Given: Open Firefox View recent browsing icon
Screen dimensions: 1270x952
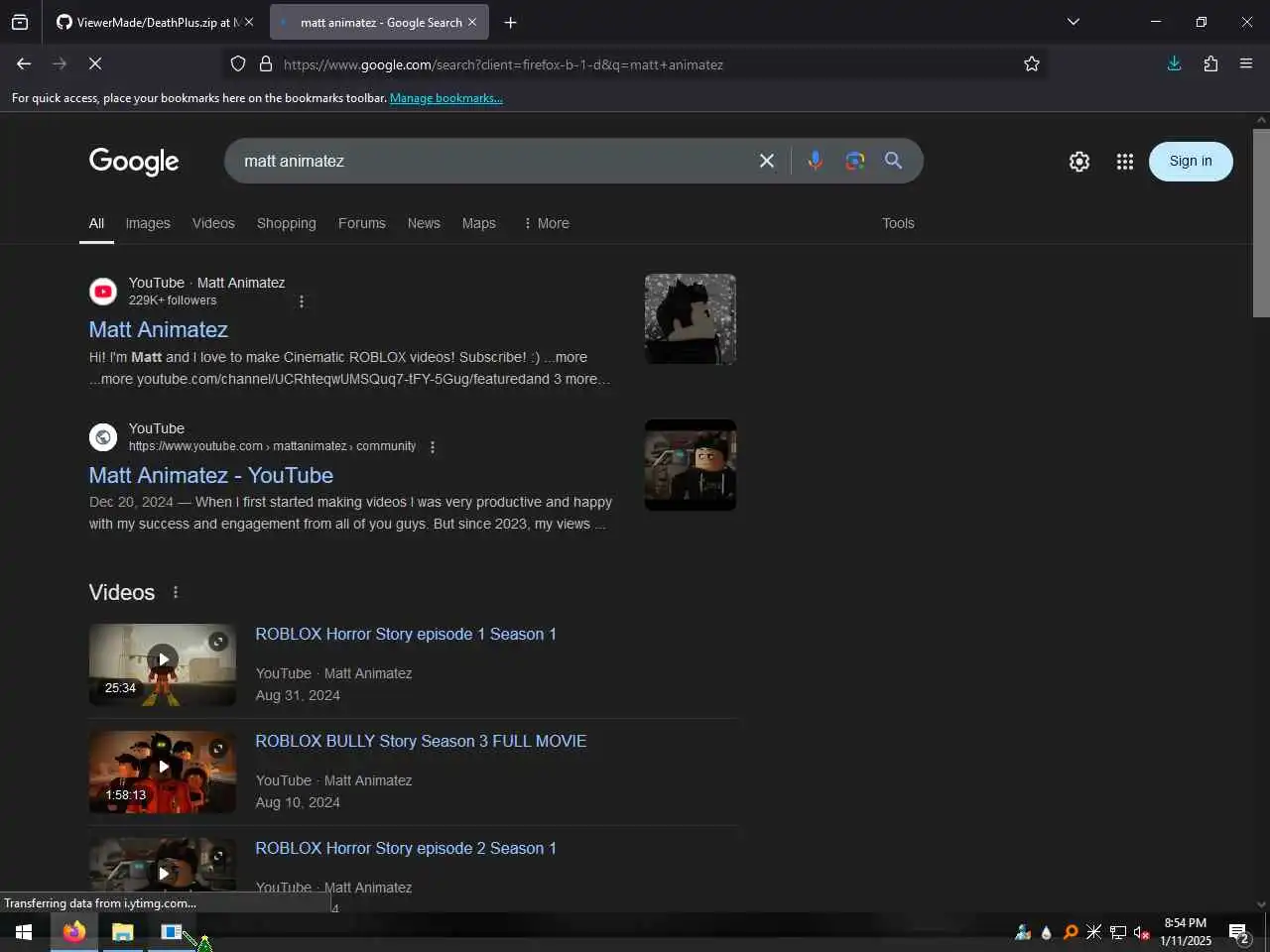Looking at the screenshot, I should pos(20,22).
